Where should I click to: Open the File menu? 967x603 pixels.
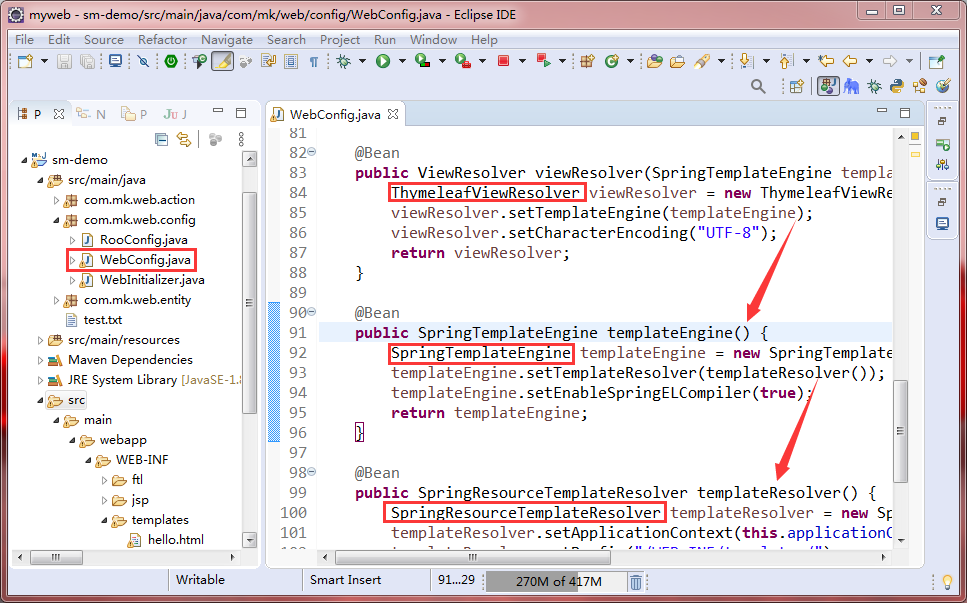tap(24, 39)
